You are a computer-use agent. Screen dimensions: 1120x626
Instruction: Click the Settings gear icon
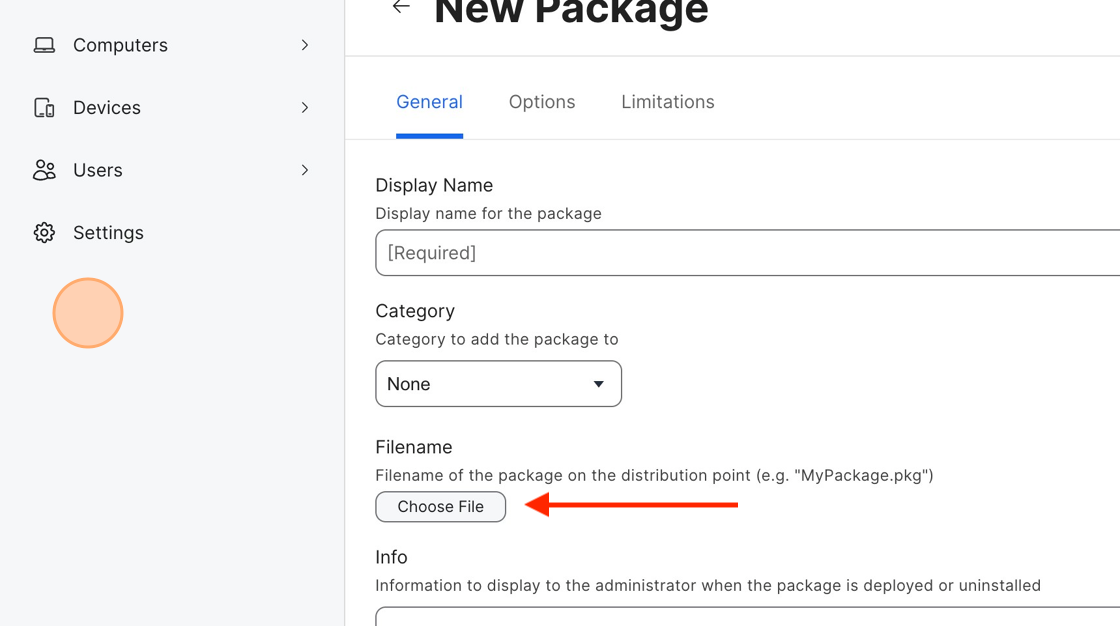[x=44, y=233]
